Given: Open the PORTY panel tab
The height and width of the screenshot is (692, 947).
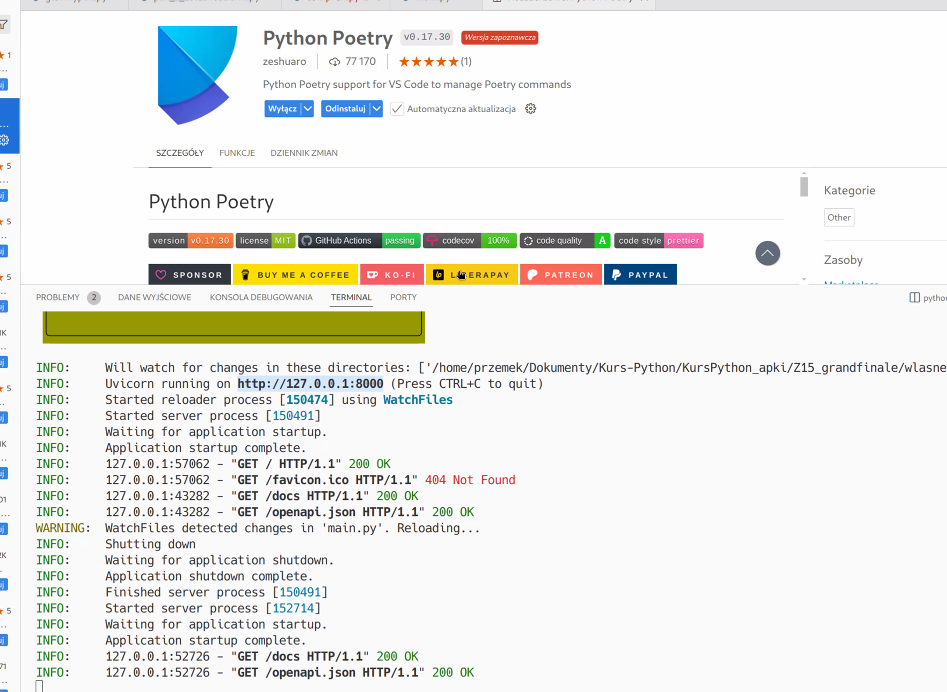Looking at the screenshot, I should 403,297.
